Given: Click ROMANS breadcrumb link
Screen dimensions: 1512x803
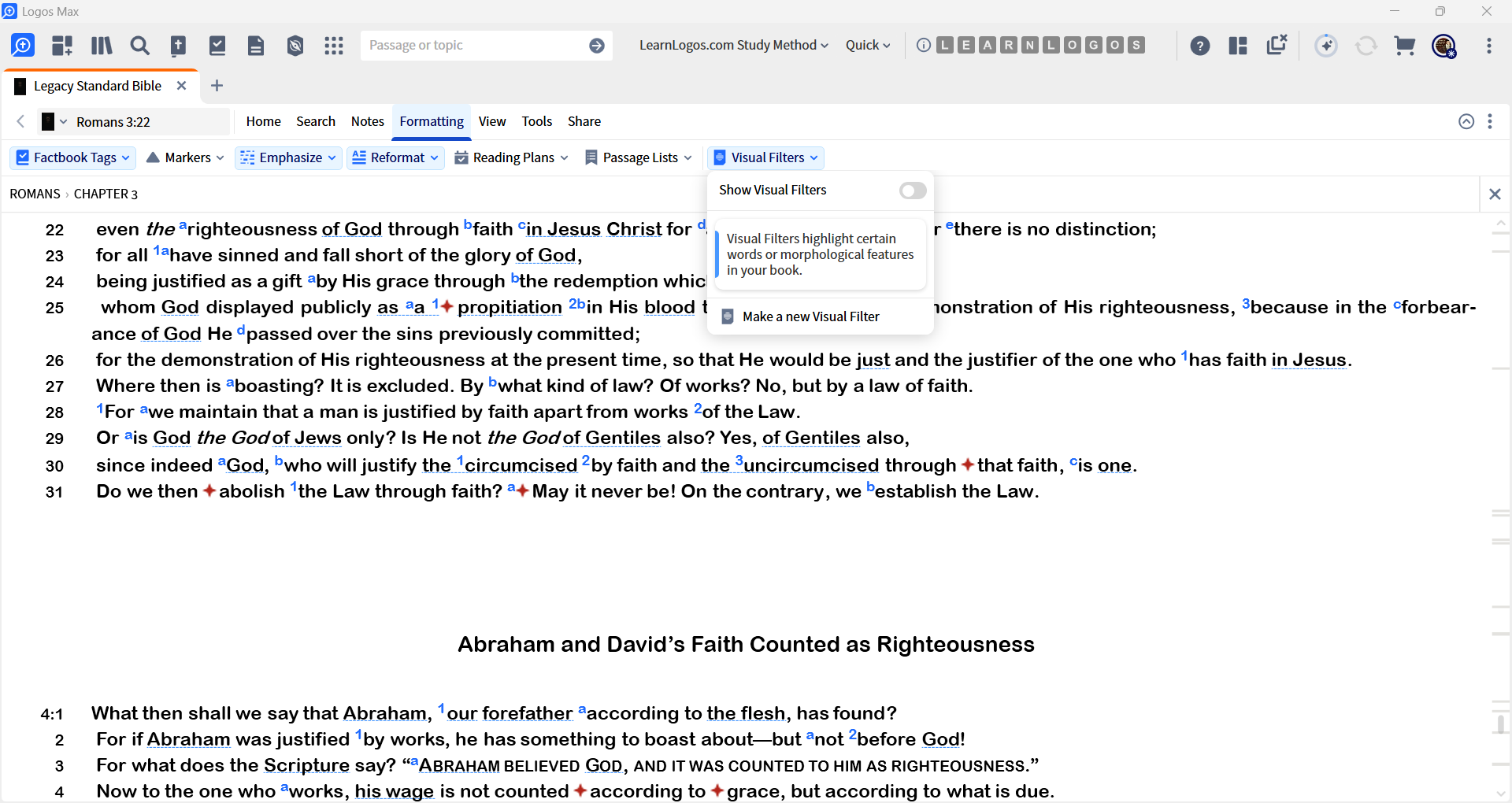Looking at the screenshot, I should tap(35, 194).
